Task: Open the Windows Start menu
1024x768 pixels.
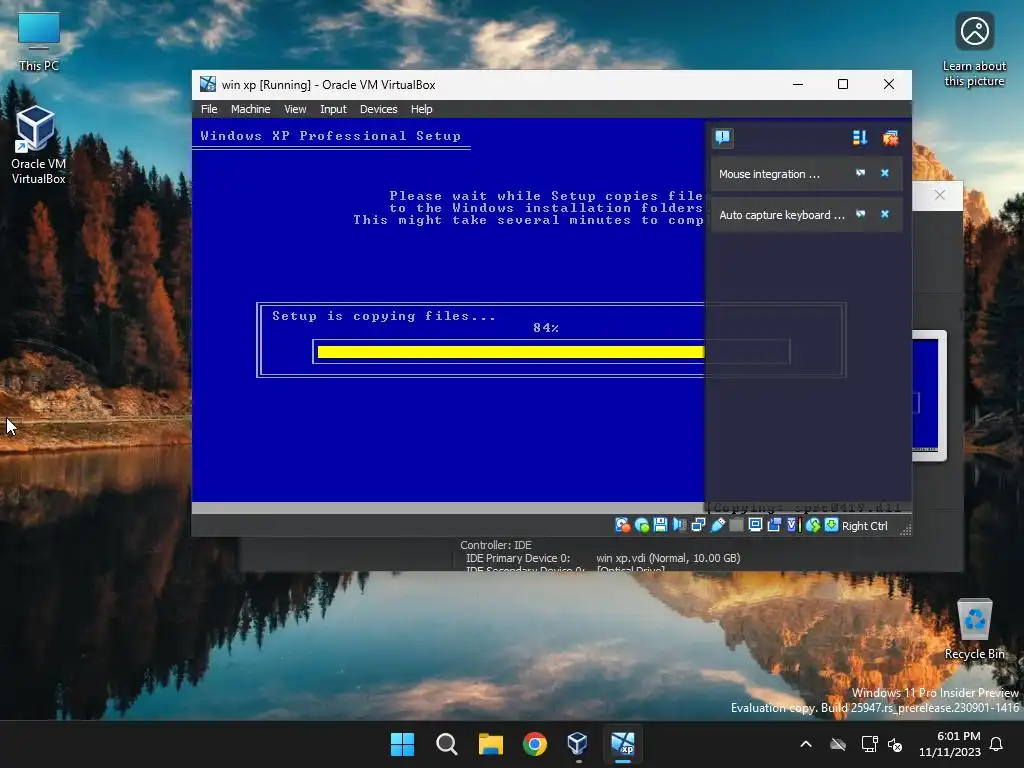Action: point(402,744)
